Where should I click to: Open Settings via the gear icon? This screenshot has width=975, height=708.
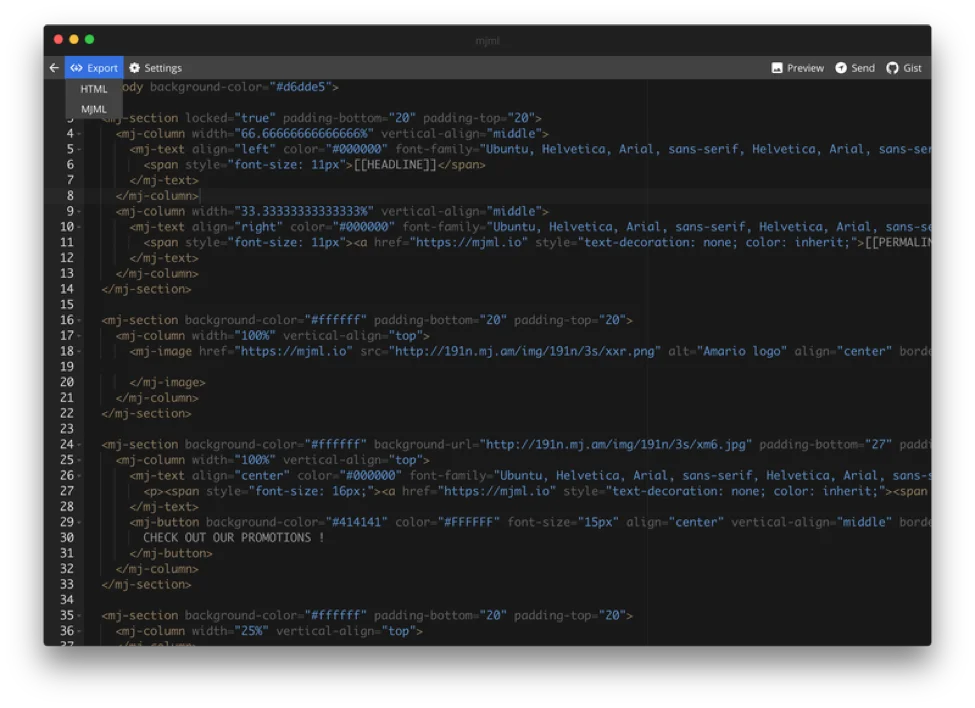click(135, 68)
